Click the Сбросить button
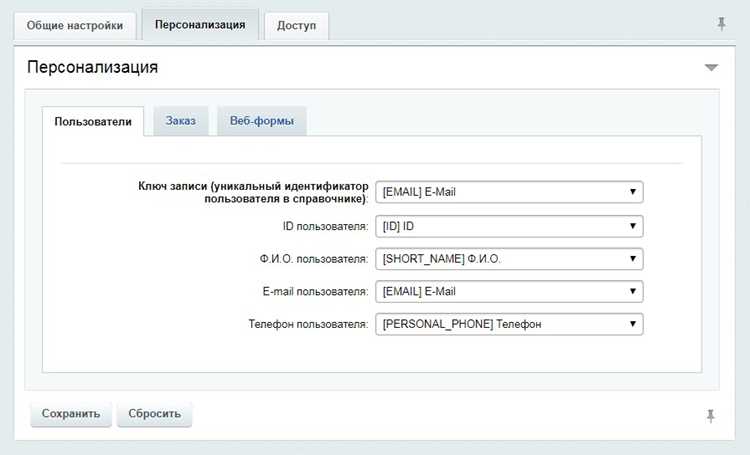The height and width of the screenshot is (455, 750). coord(154,413)
